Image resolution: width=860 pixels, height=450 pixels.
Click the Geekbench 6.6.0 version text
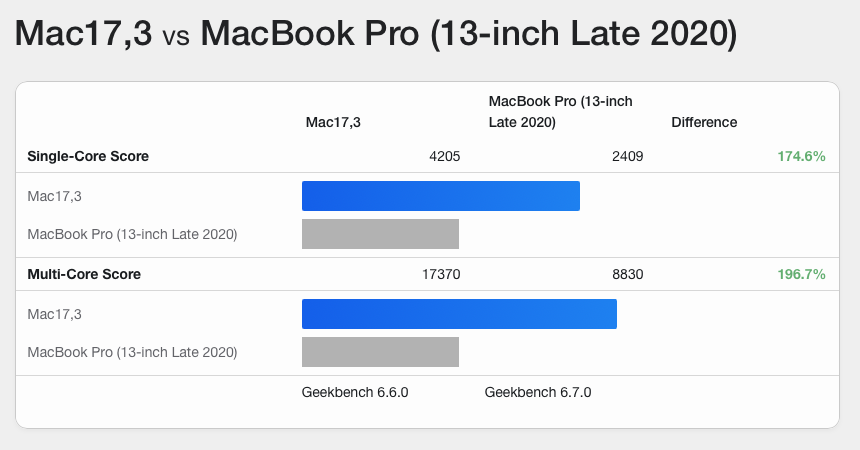point(355,392)
